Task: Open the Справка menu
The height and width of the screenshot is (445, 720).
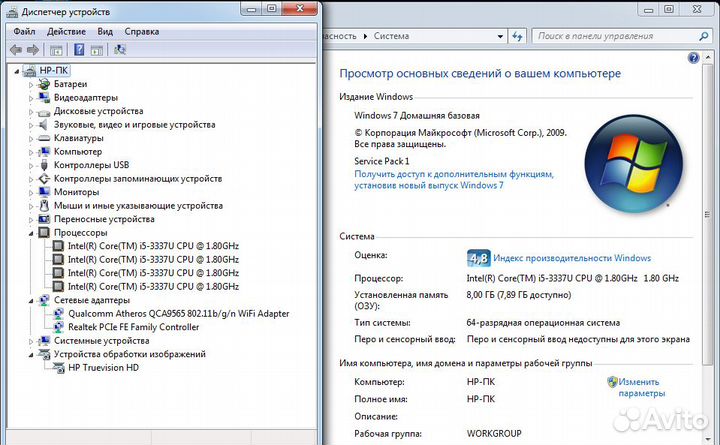Action: (x=142, y=32)
